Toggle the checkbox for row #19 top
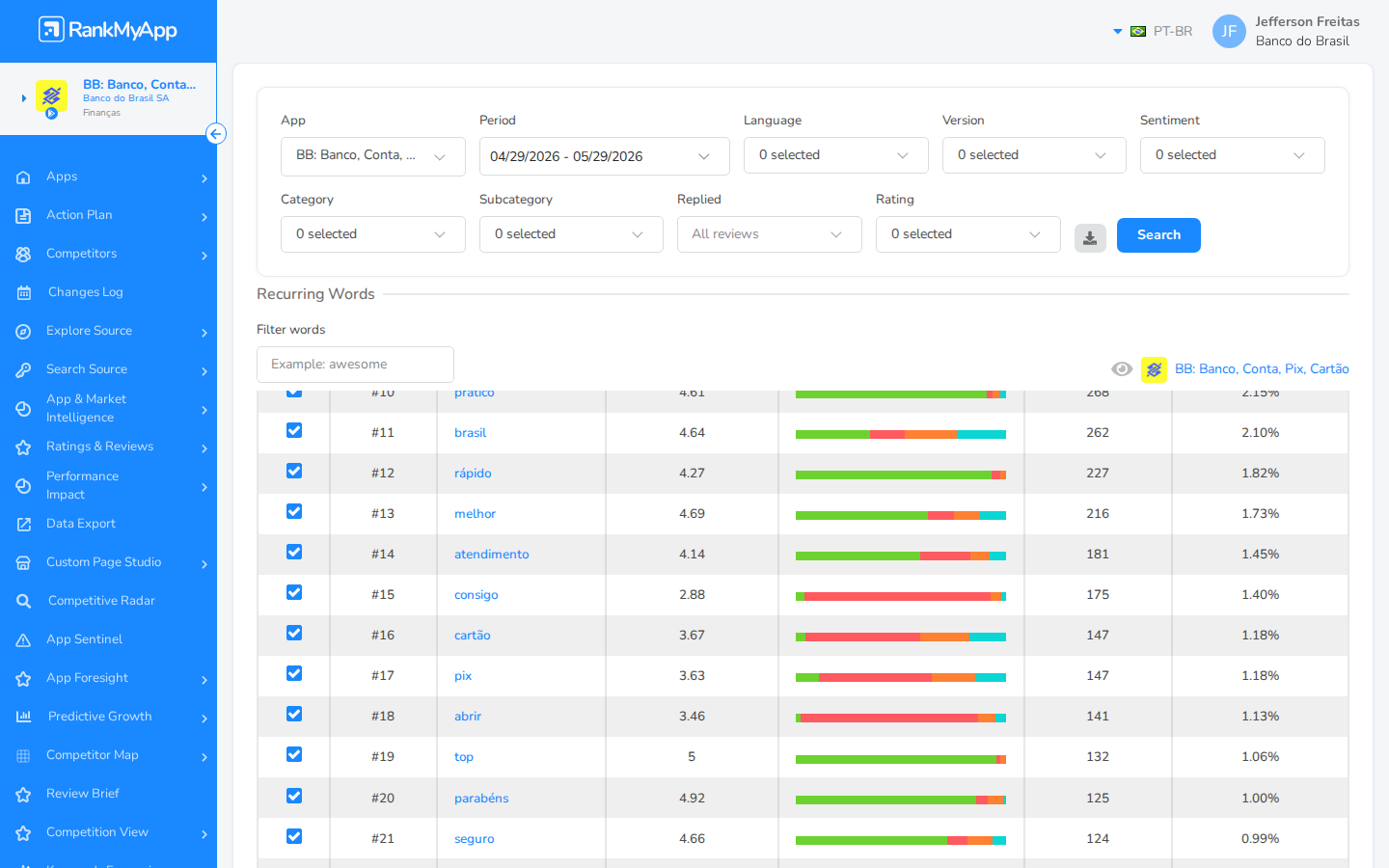 (294, 754)
